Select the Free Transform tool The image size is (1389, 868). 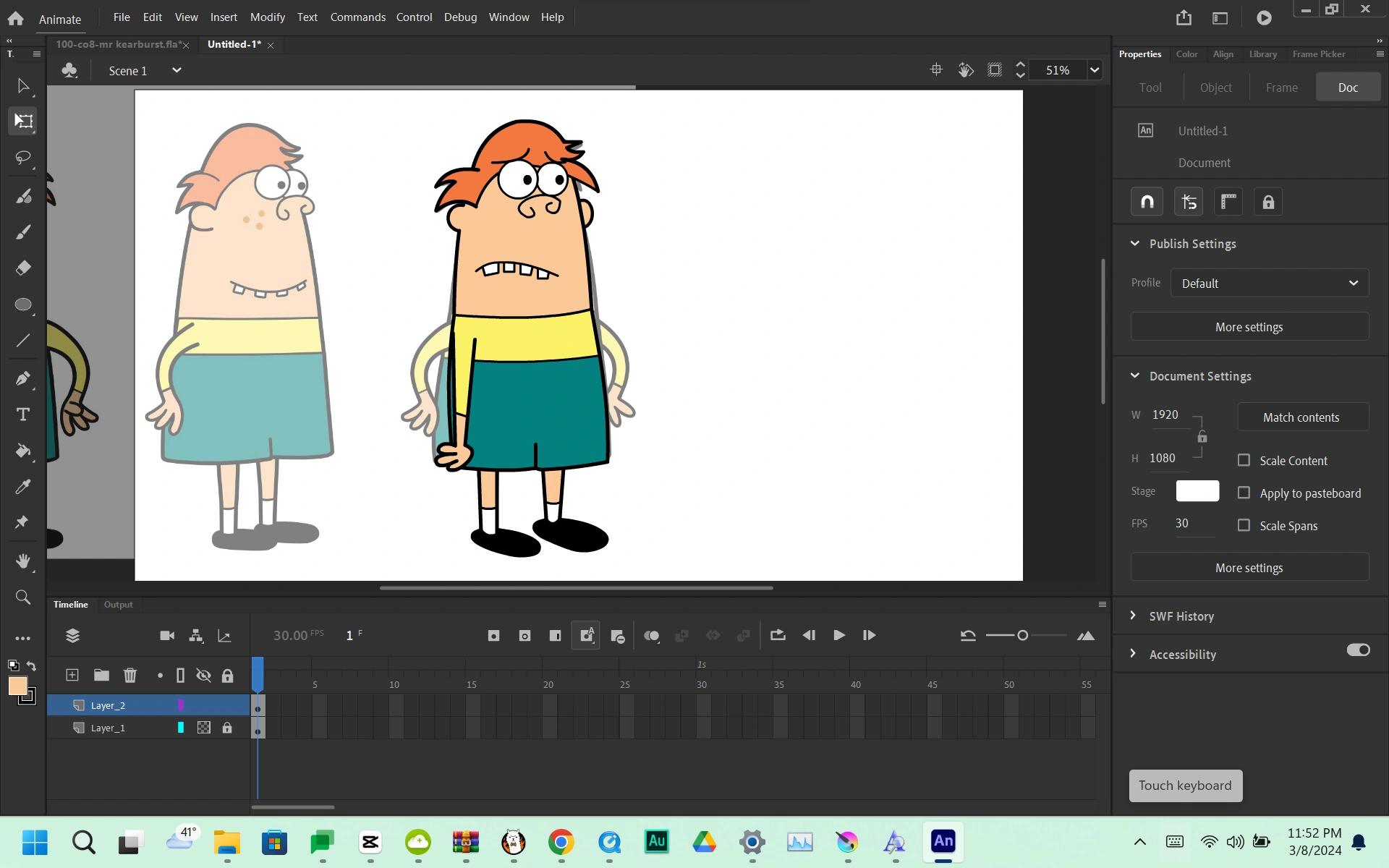tap(22, 122)
